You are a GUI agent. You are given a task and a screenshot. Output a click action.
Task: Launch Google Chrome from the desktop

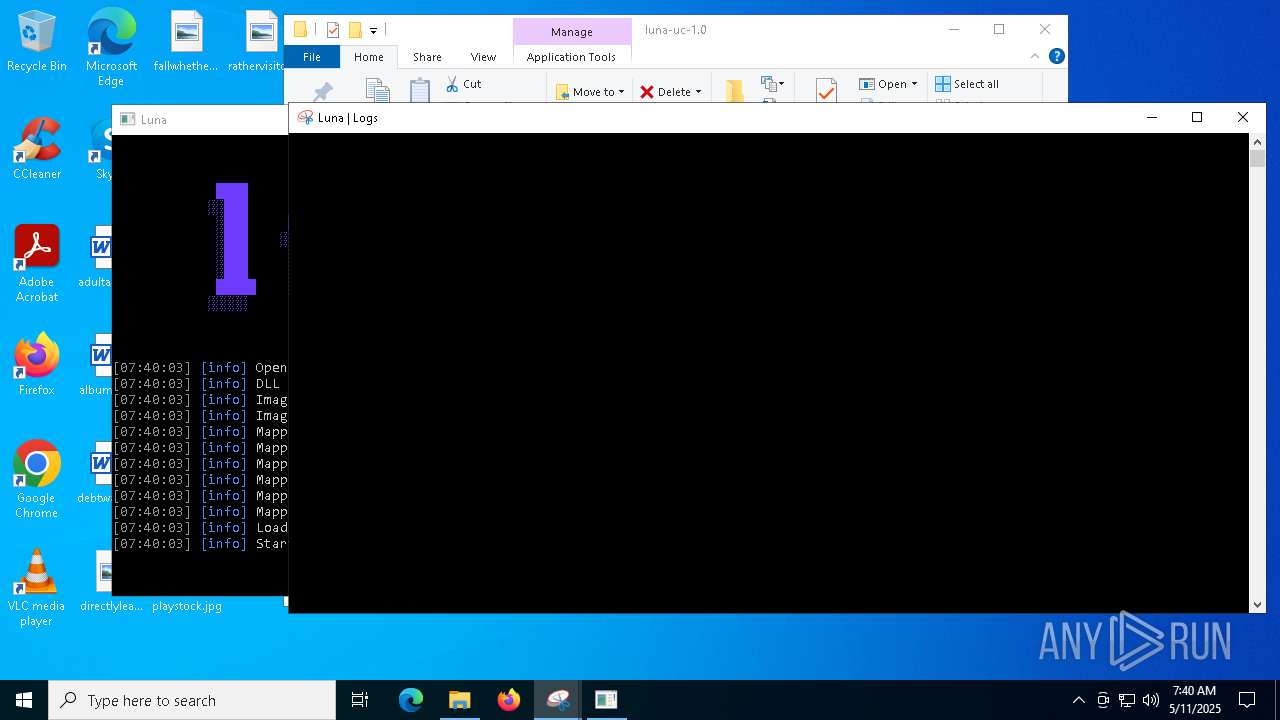click(37, 480)
